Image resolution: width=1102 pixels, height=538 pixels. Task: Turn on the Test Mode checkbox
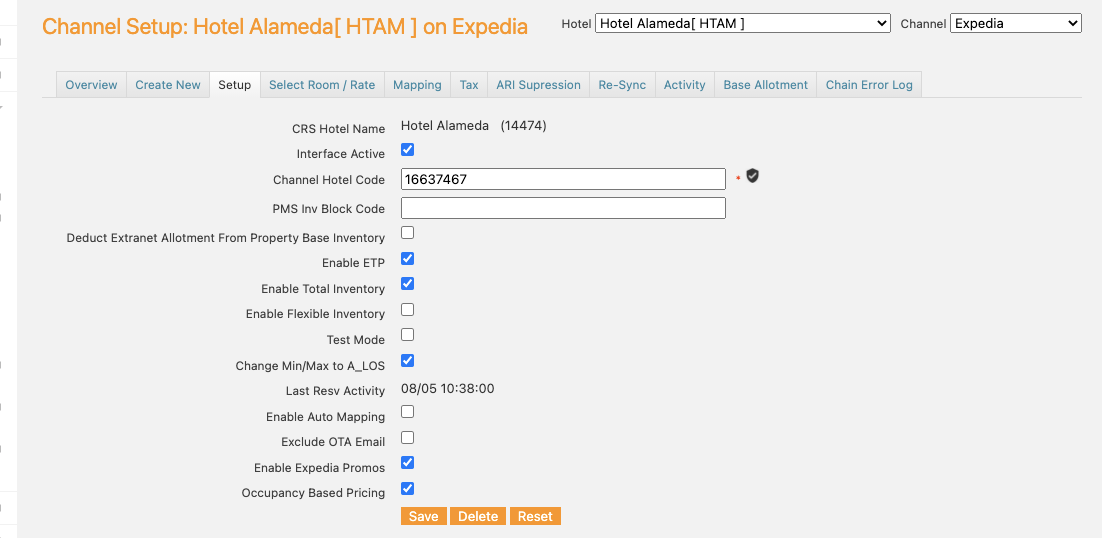[x=408, y=334]
